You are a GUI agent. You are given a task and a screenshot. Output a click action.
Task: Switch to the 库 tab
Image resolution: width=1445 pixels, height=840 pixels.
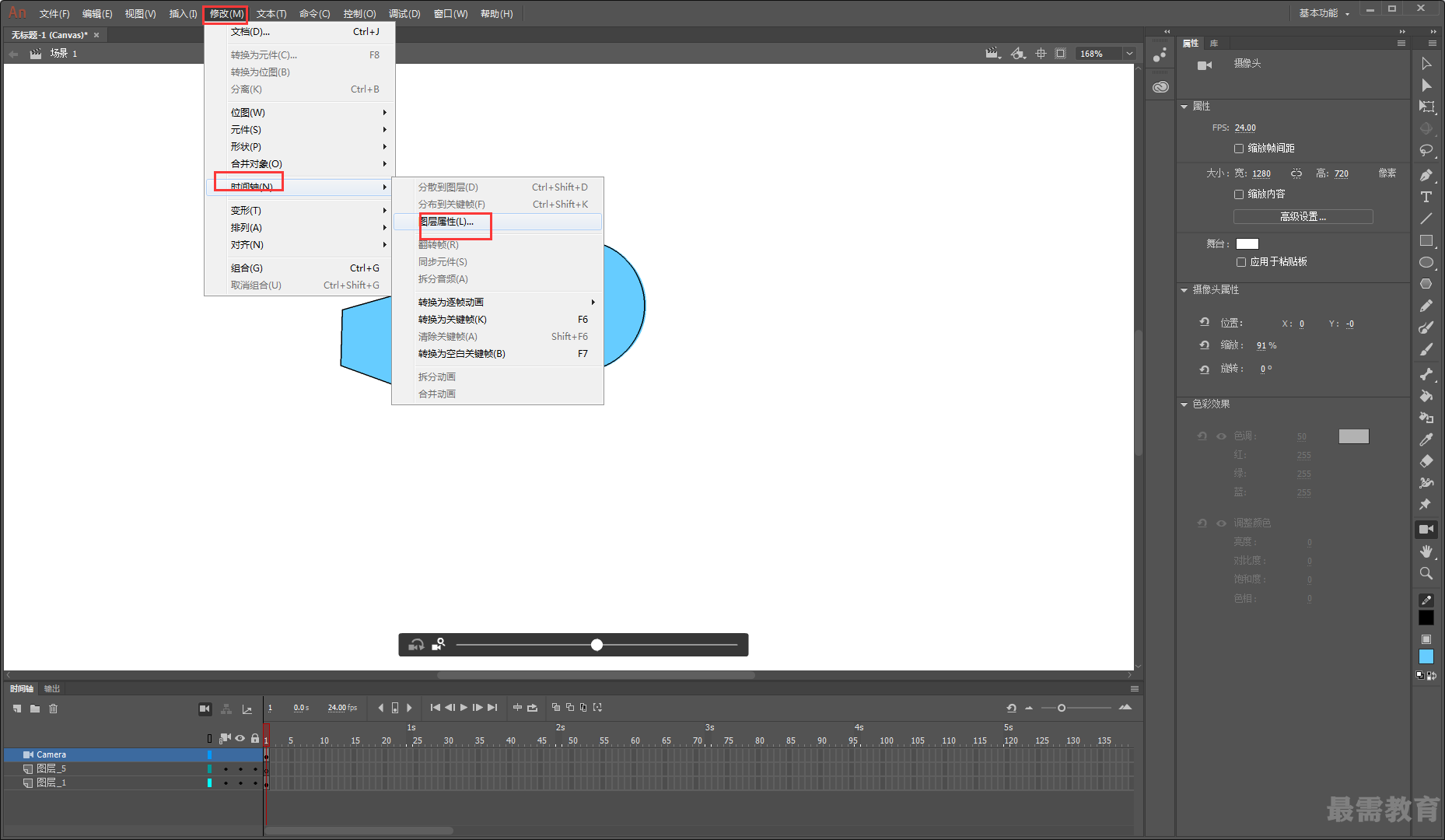[x=1214, y=44]
